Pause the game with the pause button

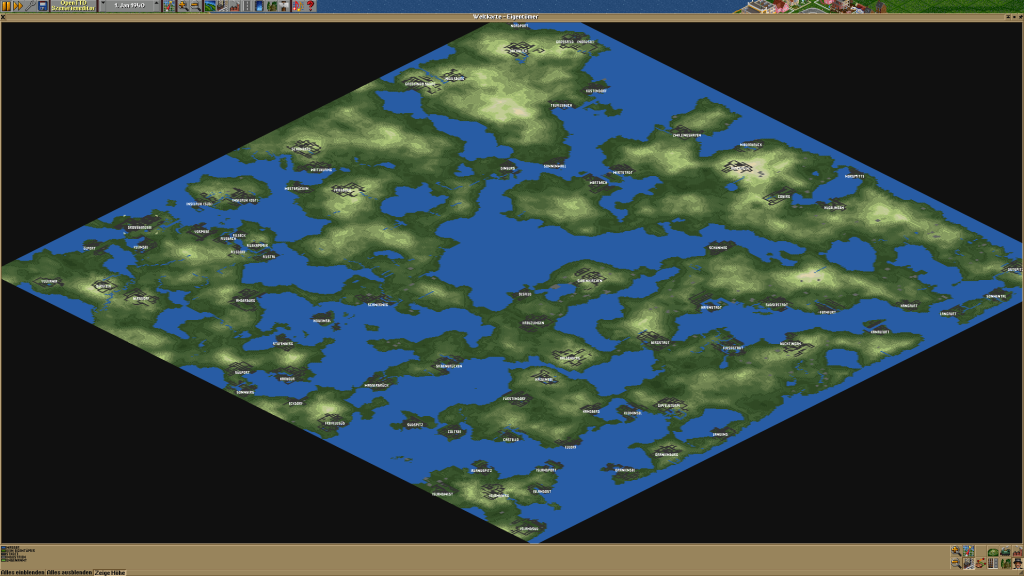[x=6, y=6]
